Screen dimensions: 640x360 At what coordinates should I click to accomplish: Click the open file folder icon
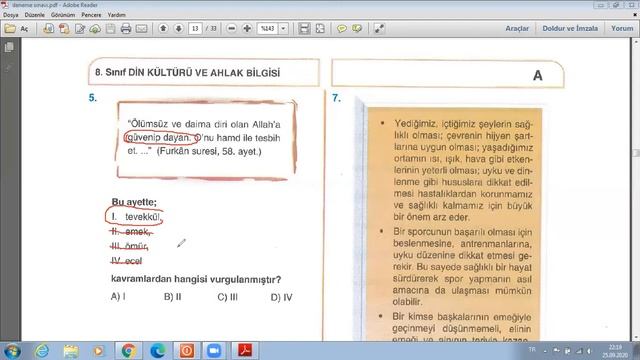pos(10,29)
